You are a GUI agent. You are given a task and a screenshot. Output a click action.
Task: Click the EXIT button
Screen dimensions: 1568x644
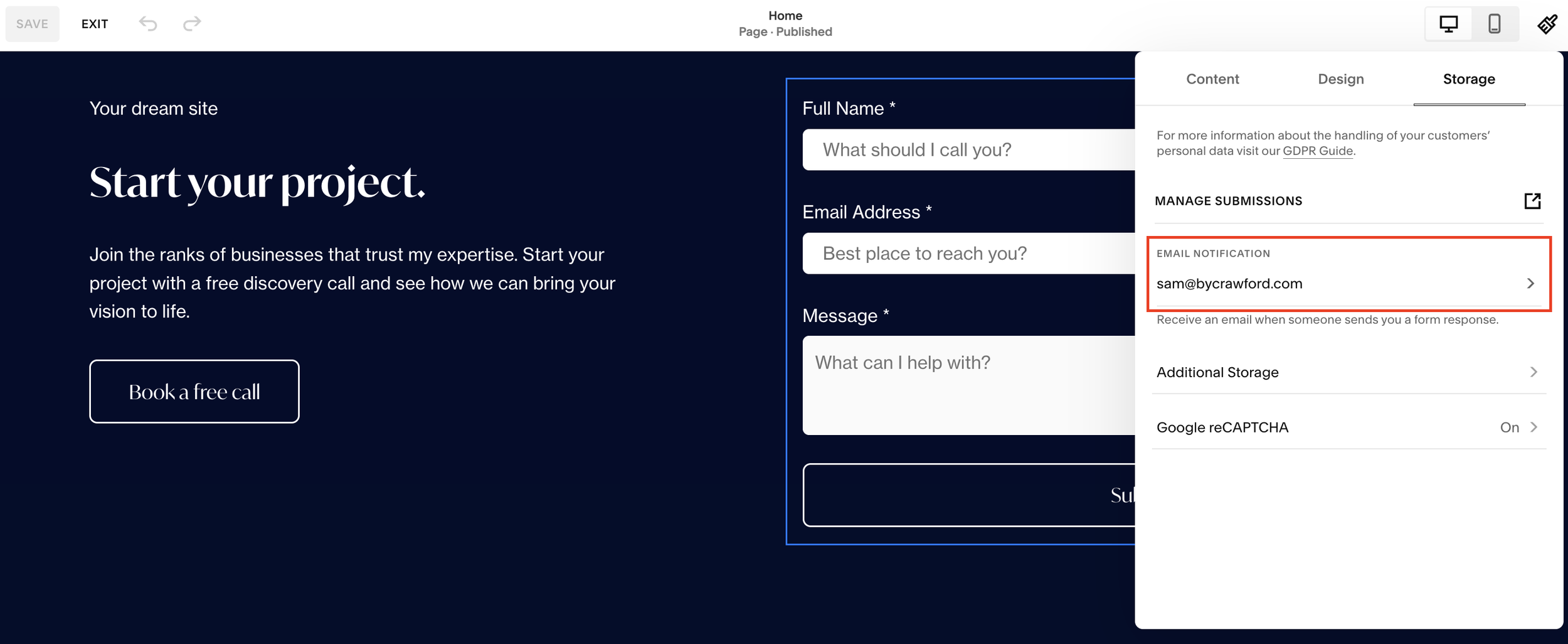tap(94, 23)
